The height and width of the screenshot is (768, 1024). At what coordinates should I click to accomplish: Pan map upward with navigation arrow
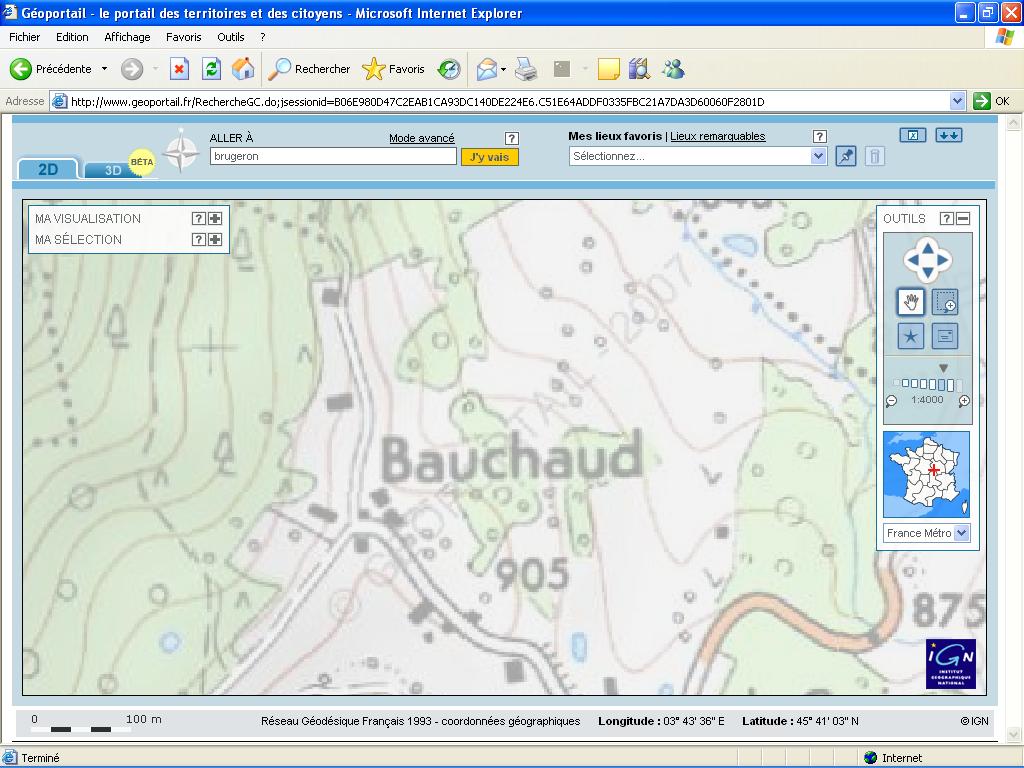[928, 245]
